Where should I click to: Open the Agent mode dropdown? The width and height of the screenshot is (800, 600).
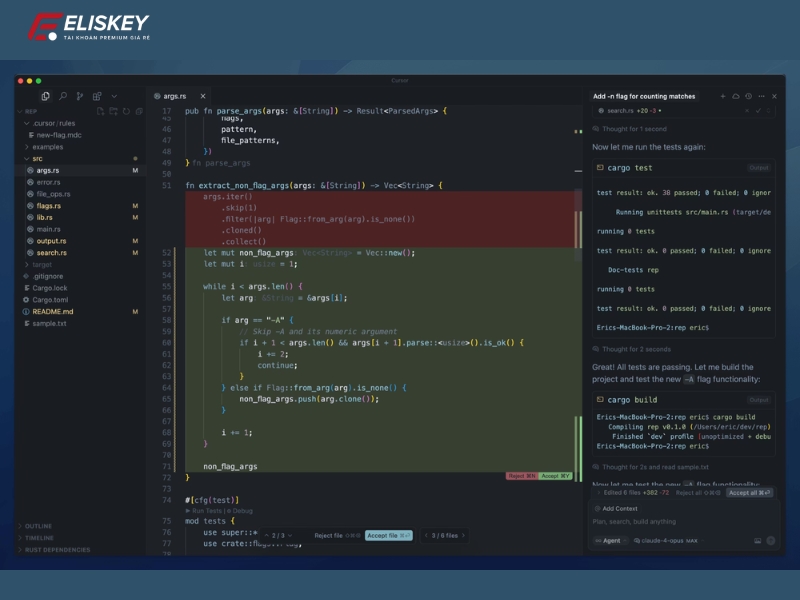click(609, 540)
